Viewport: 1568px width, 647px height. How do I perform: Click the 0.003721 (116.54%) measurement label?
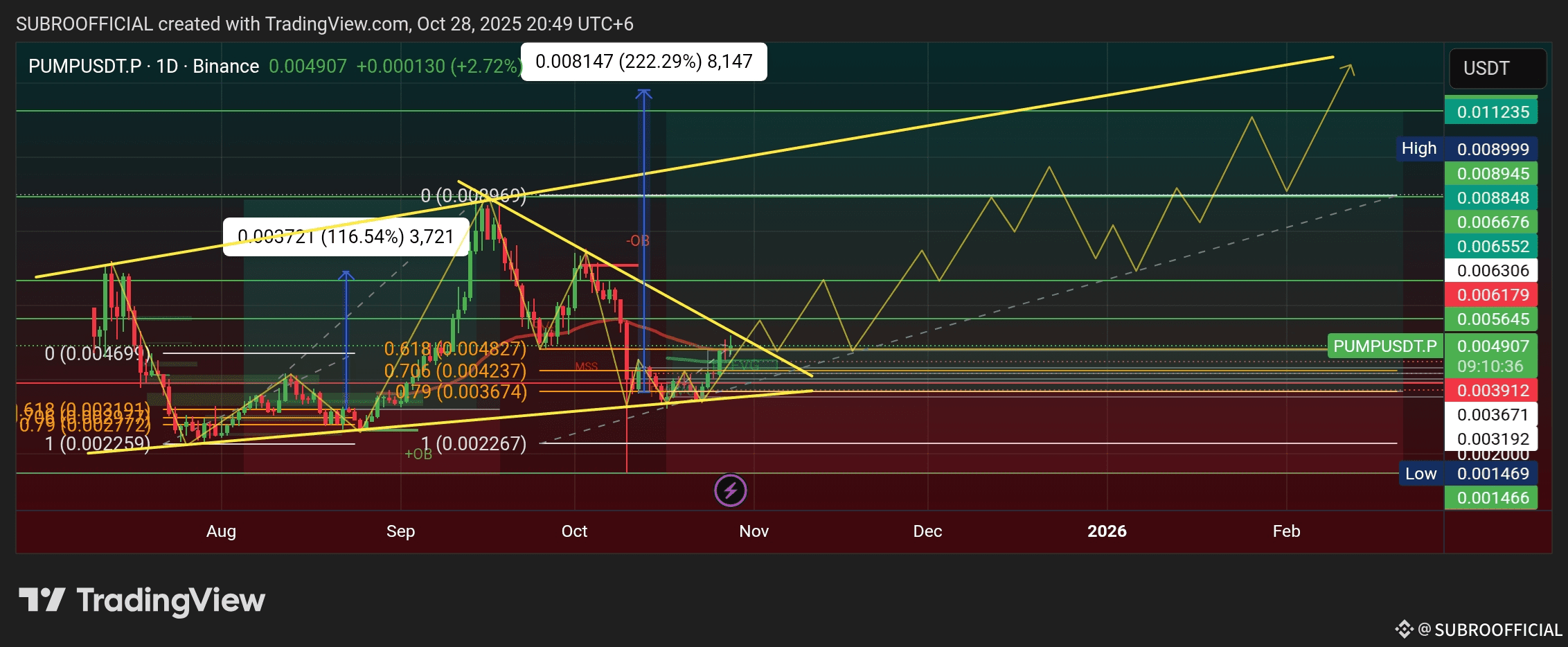coord(346,237)
